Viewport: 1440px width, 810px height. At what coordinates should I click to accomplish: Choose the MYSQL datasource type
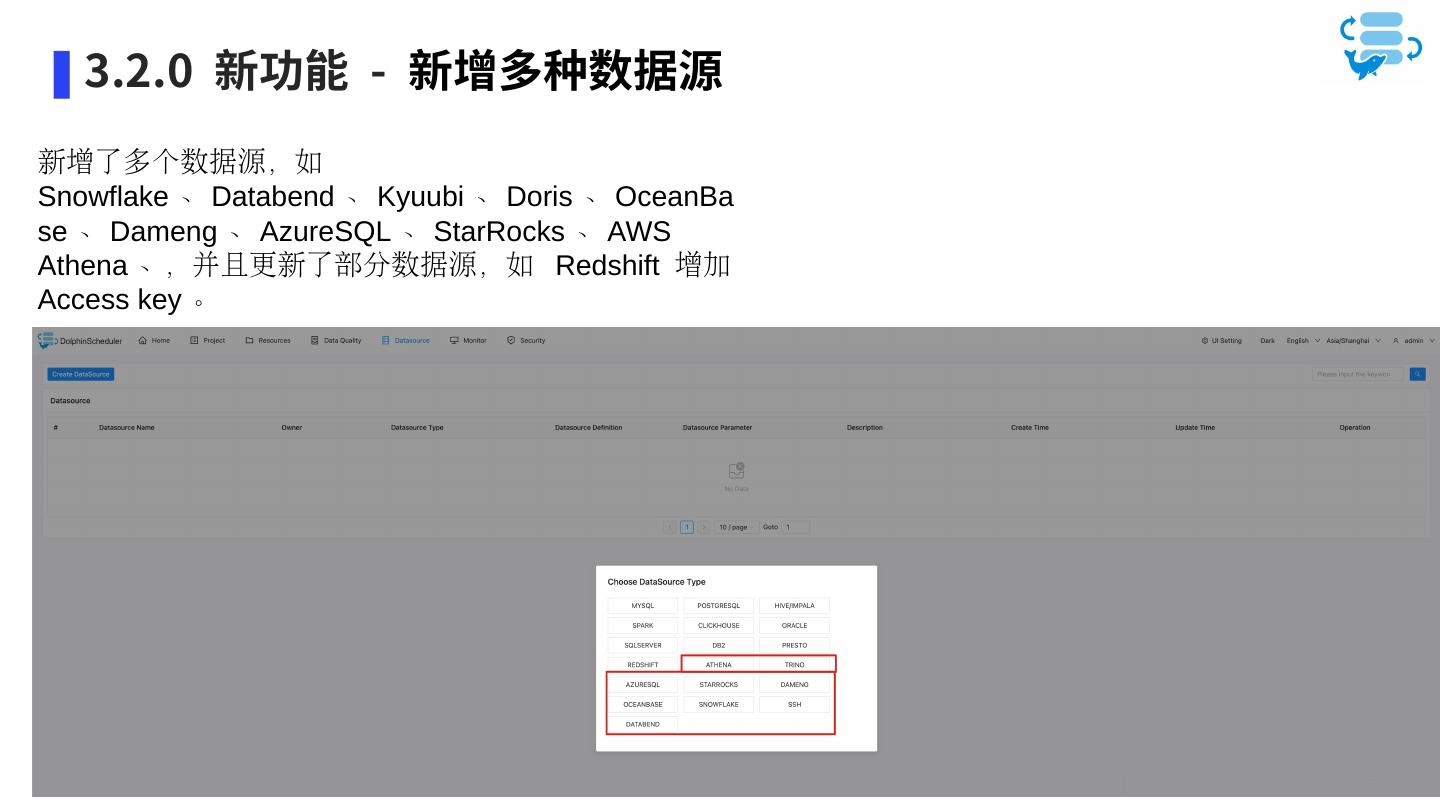coord(643,606)
